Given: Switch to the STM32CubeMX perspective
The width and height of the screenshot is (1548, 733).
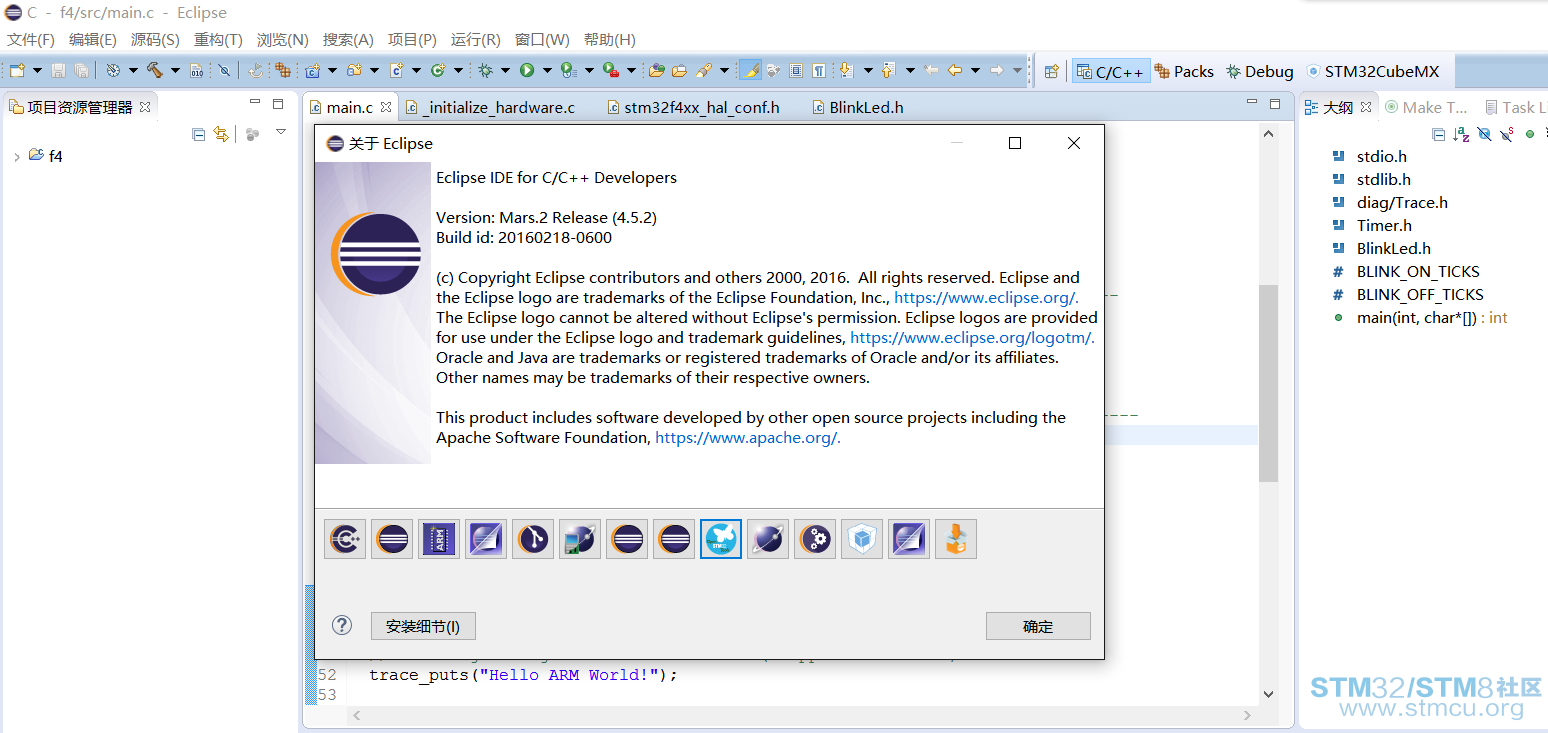Looking at the screenshot, I should 1372,71.
